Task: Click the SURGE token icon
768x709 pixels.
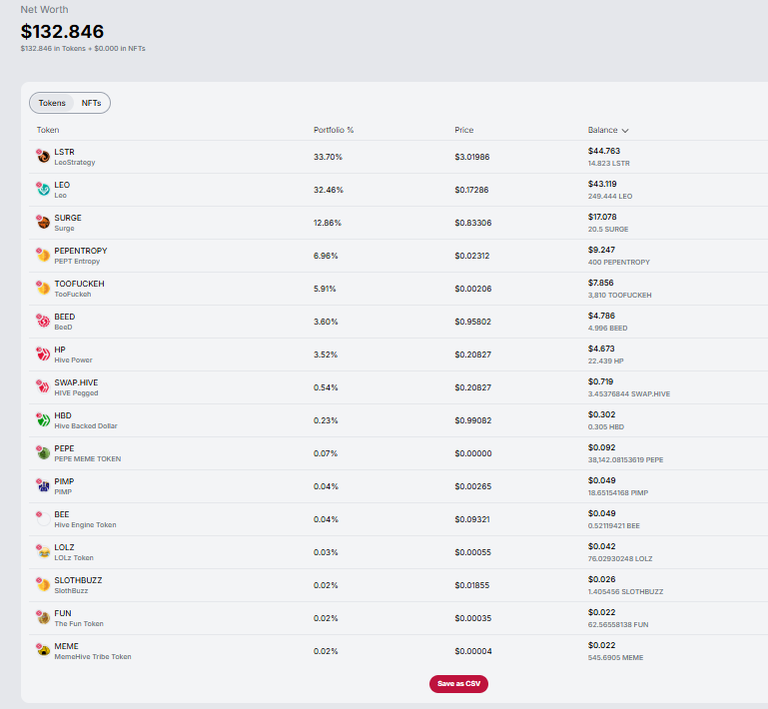Action: click(x=43, y=222)
